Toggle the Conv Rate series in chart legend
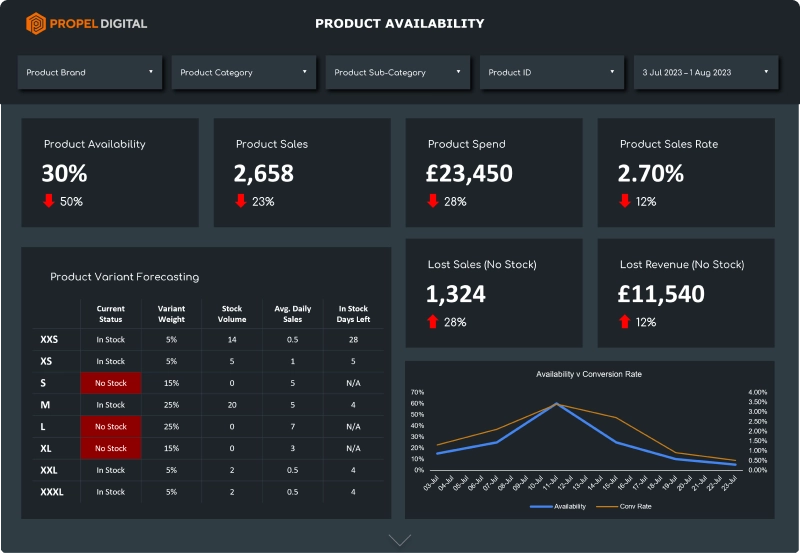This screenshot has width=800, height=554. point(628,506)
